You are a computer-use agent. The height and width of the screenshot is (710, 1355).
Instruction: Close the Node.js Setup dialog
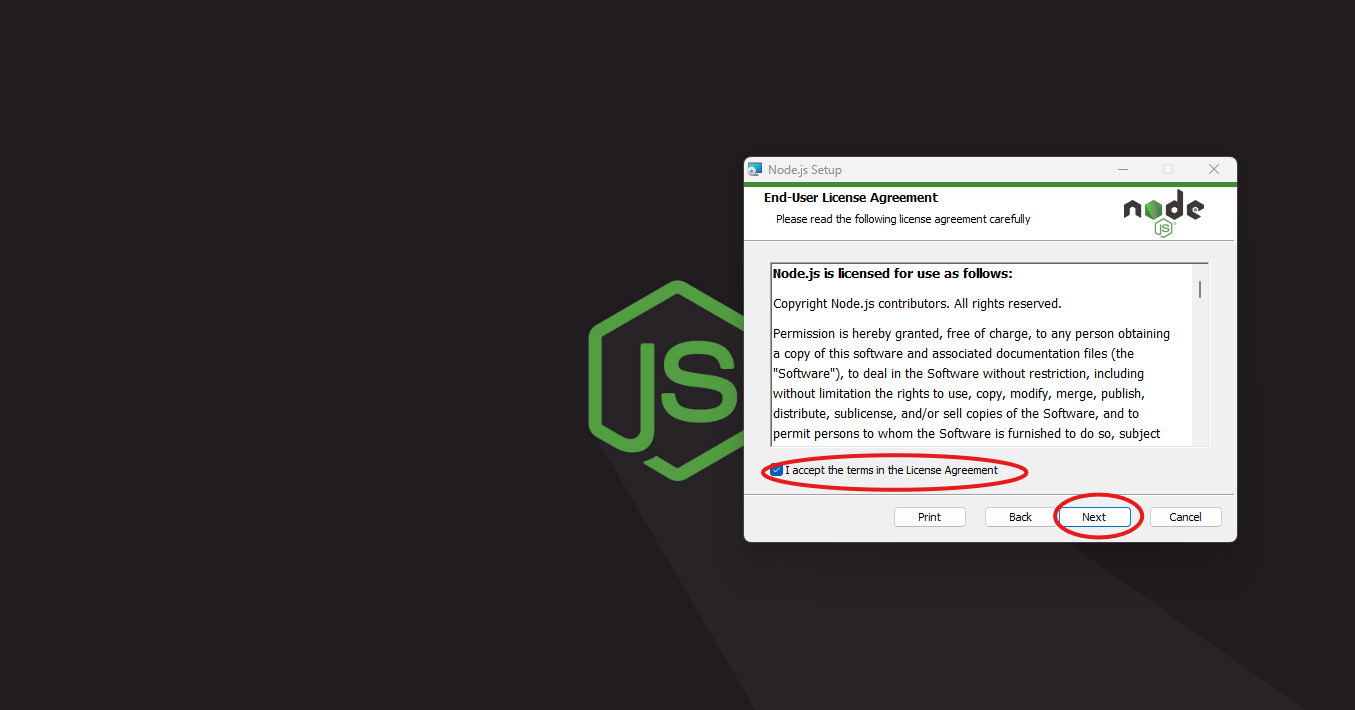(1213, 170)
